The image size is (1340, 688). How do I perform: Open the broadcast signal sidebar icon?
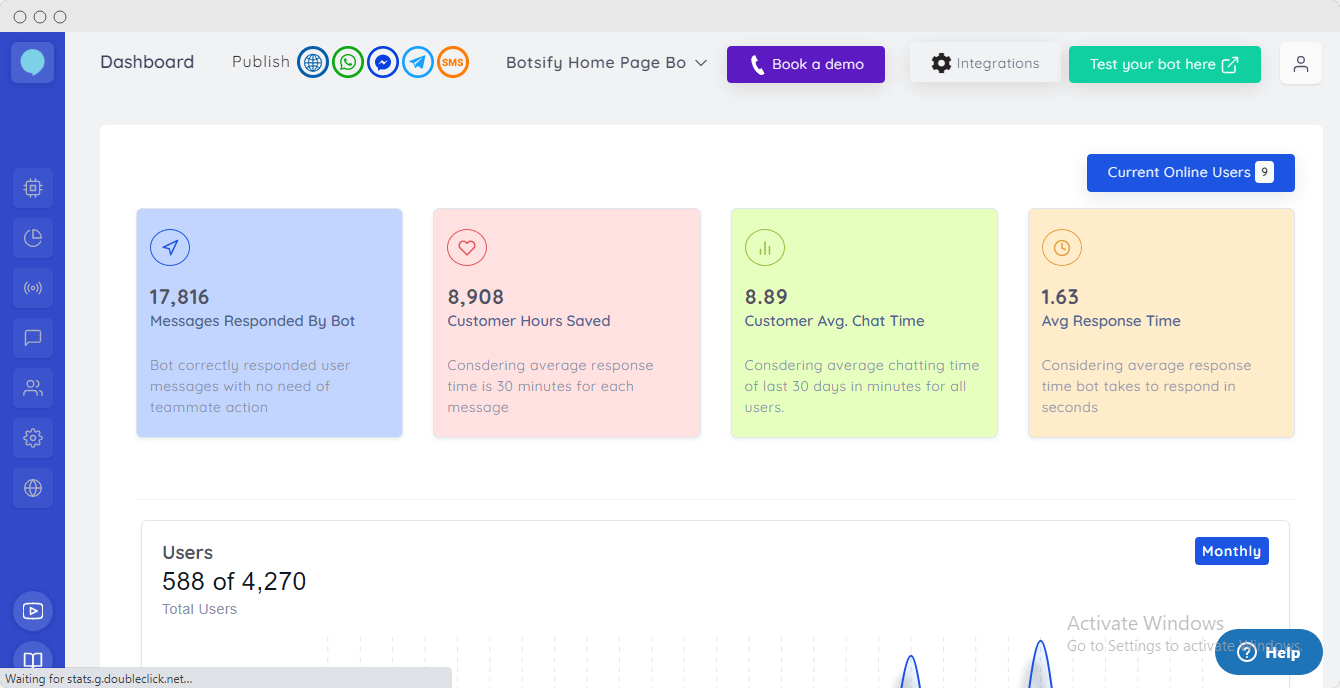coord(33,288)
